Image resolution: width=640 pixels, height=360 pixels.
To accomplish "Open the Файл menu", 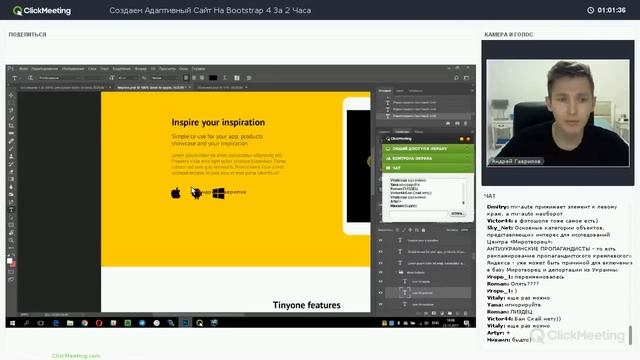I will tap(23, 69).
